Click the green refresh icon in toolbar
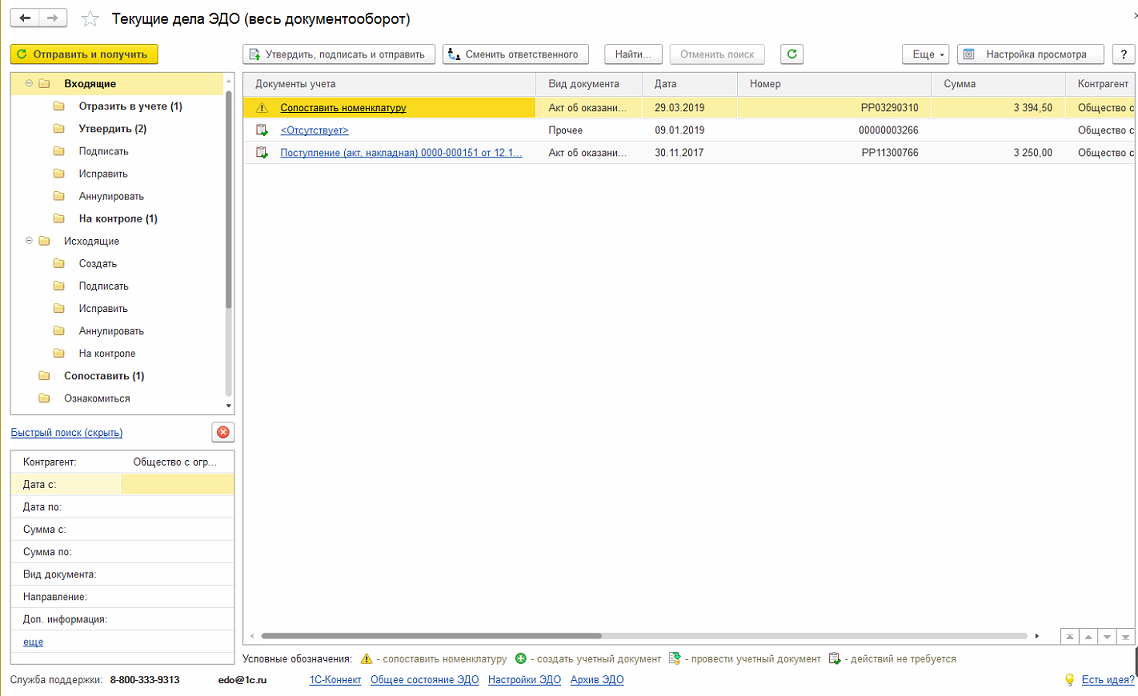 click(791, 54)
